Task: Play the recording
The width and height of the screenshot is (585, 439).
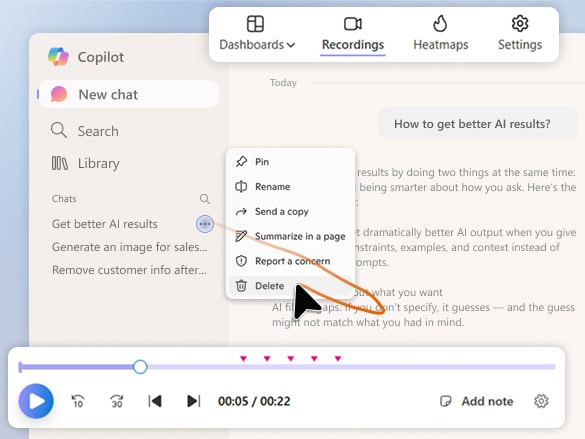Action: [x=36, y=401]
